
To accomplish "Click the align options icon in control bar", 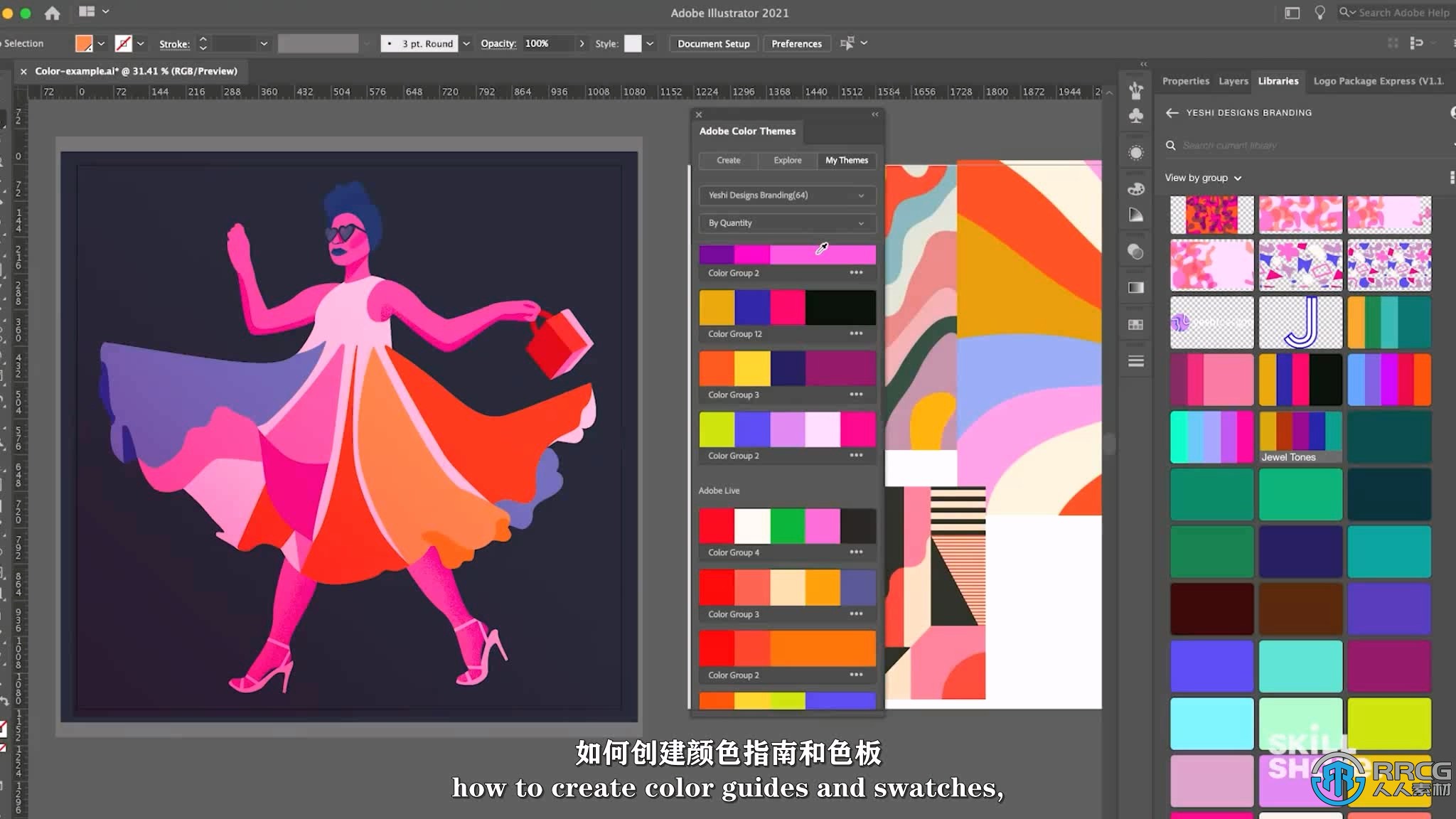I will coord(1416,43).
